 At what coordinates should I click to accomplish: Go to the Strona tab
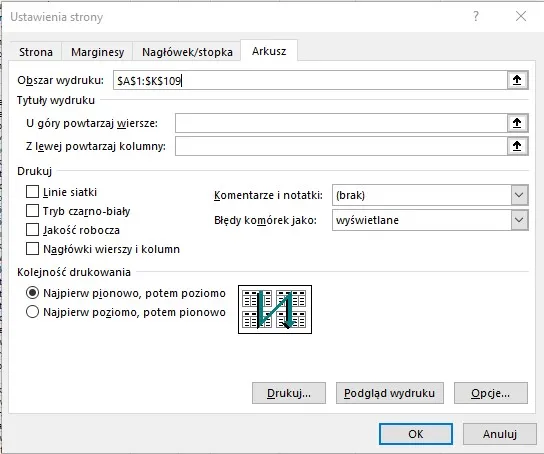coord(36,52)
